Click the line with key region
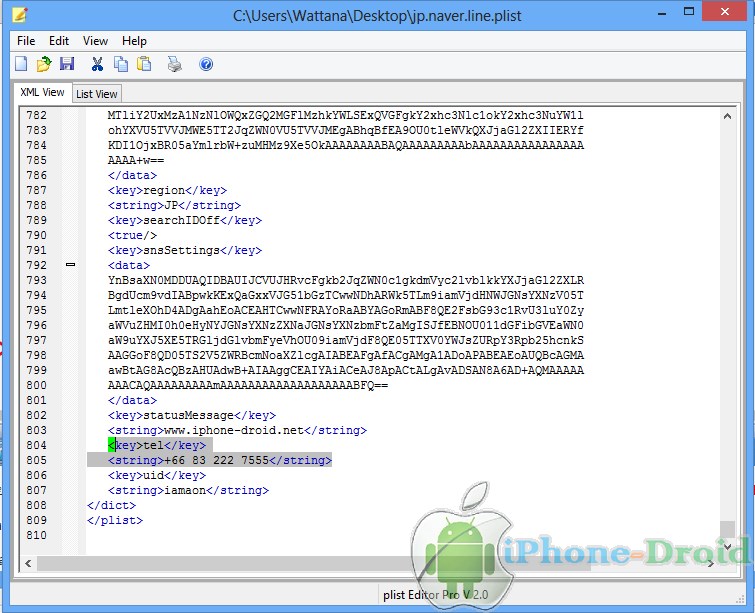This screenshot has height=613, width=755. pyautogui.click(x=167, y=190)
